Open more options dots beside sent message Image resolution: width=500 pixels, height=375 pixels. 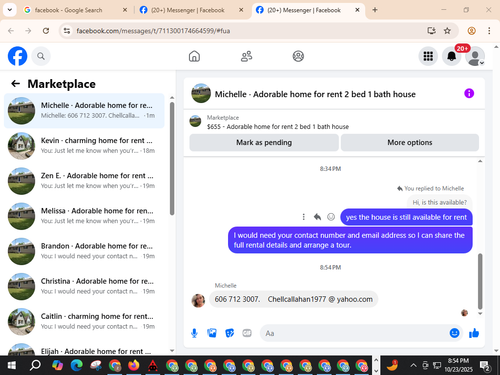coord(303,217)
